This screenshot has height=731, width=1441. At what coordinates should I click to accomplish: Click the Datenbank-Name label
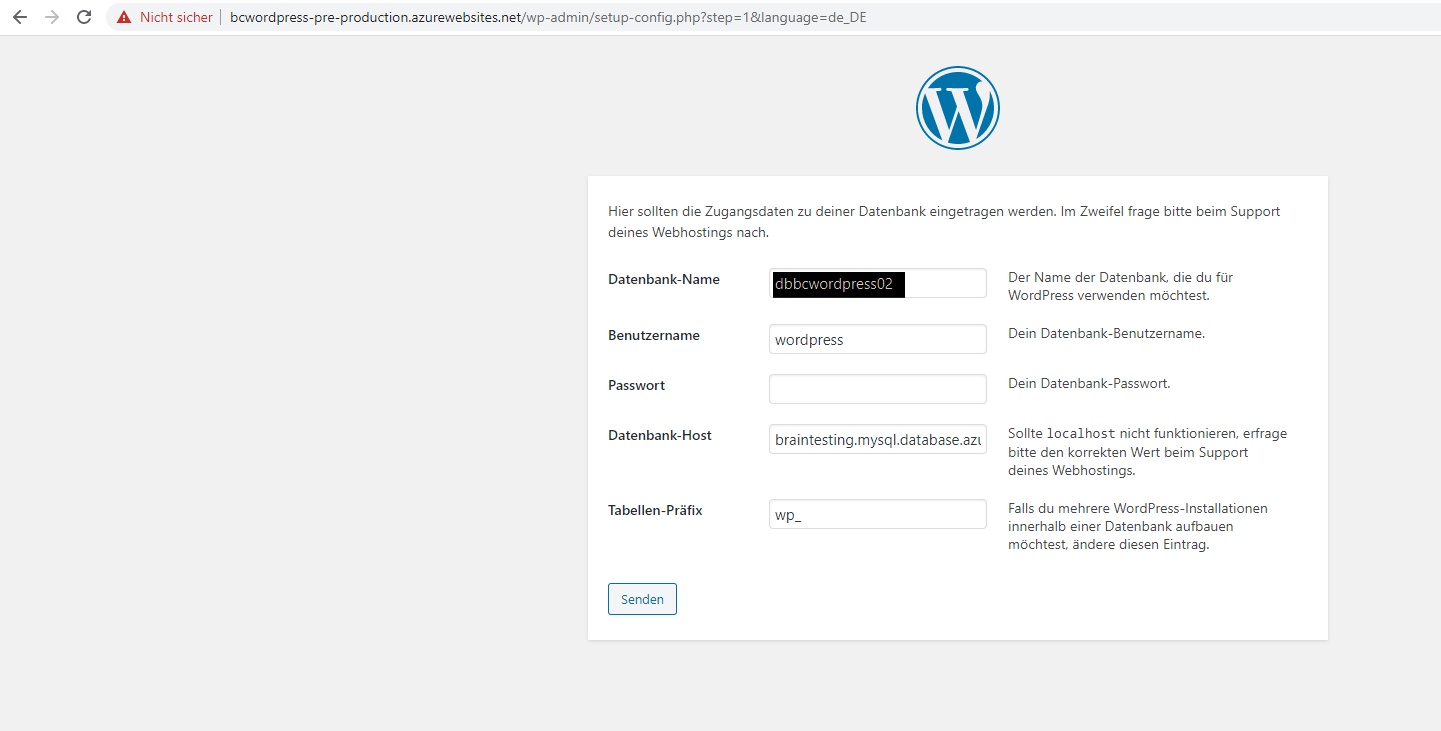(663, 279)
